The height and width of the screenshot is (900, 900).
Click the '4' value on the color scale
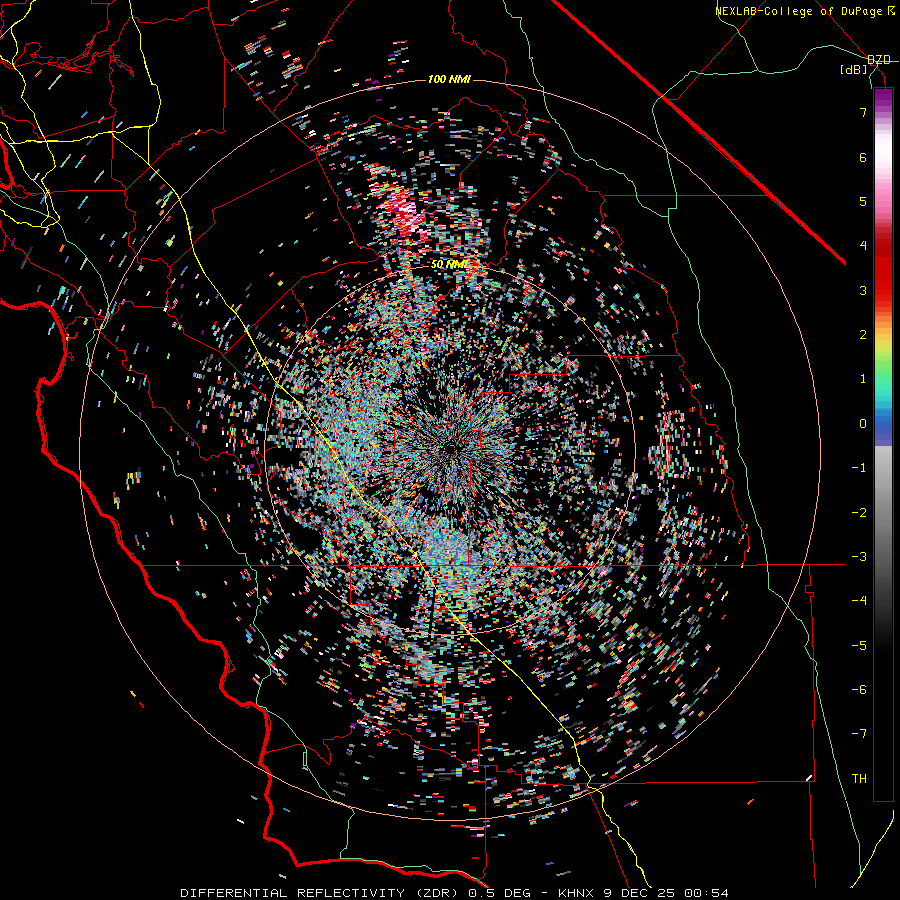(x=863, y=246)
